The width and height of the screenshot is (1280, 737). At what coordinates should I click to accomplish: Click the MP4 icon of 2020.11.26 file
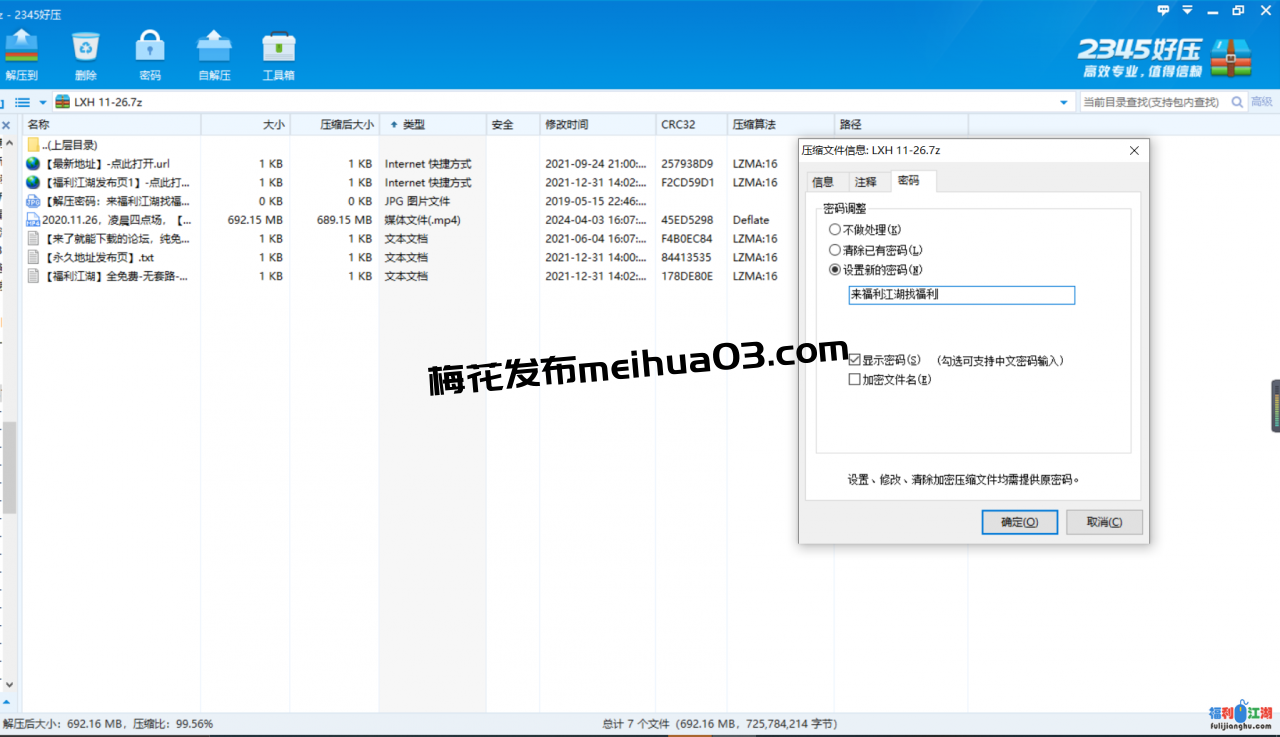33,220
